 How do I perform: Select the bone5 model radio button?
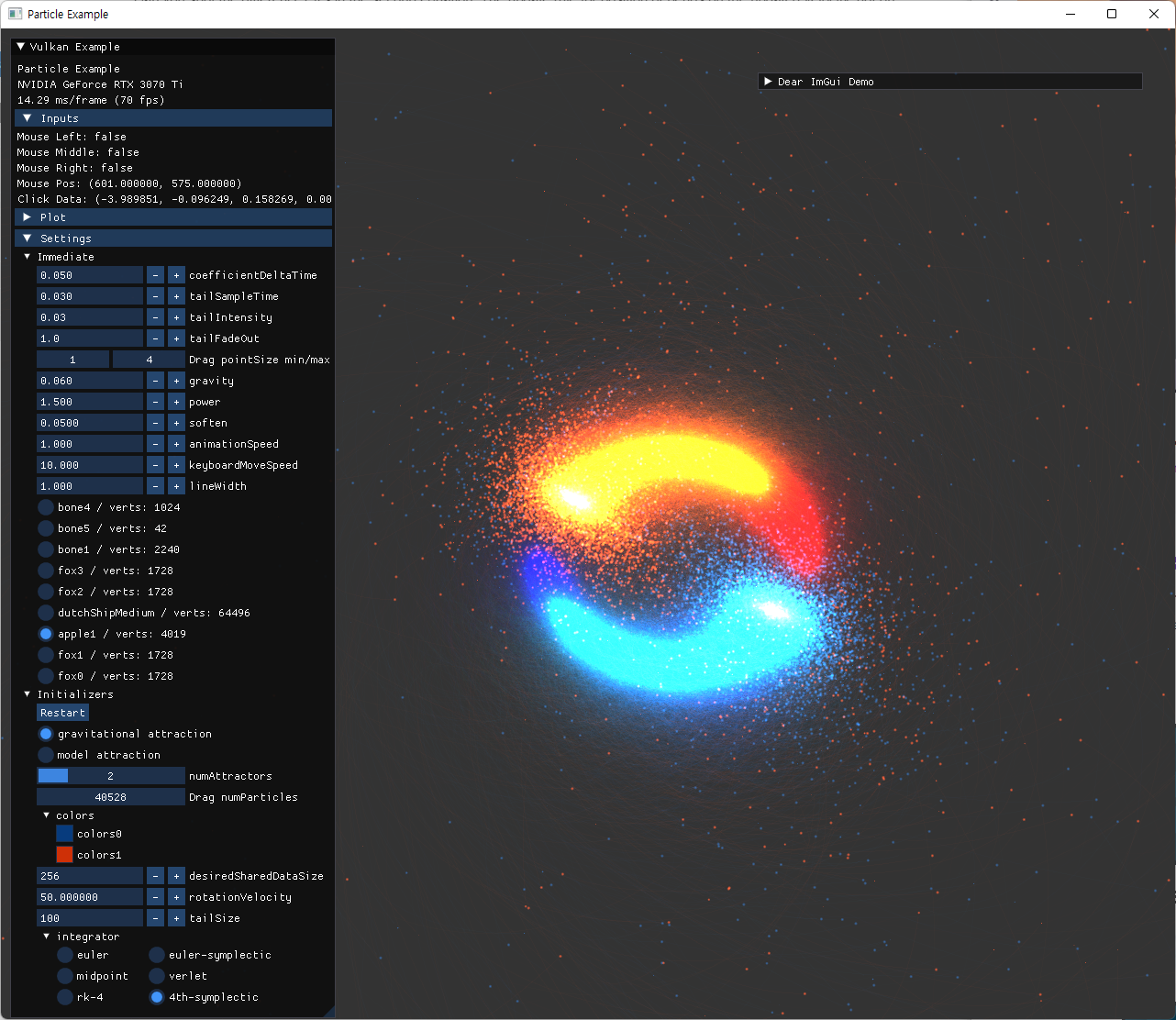[x=46, y=528]
